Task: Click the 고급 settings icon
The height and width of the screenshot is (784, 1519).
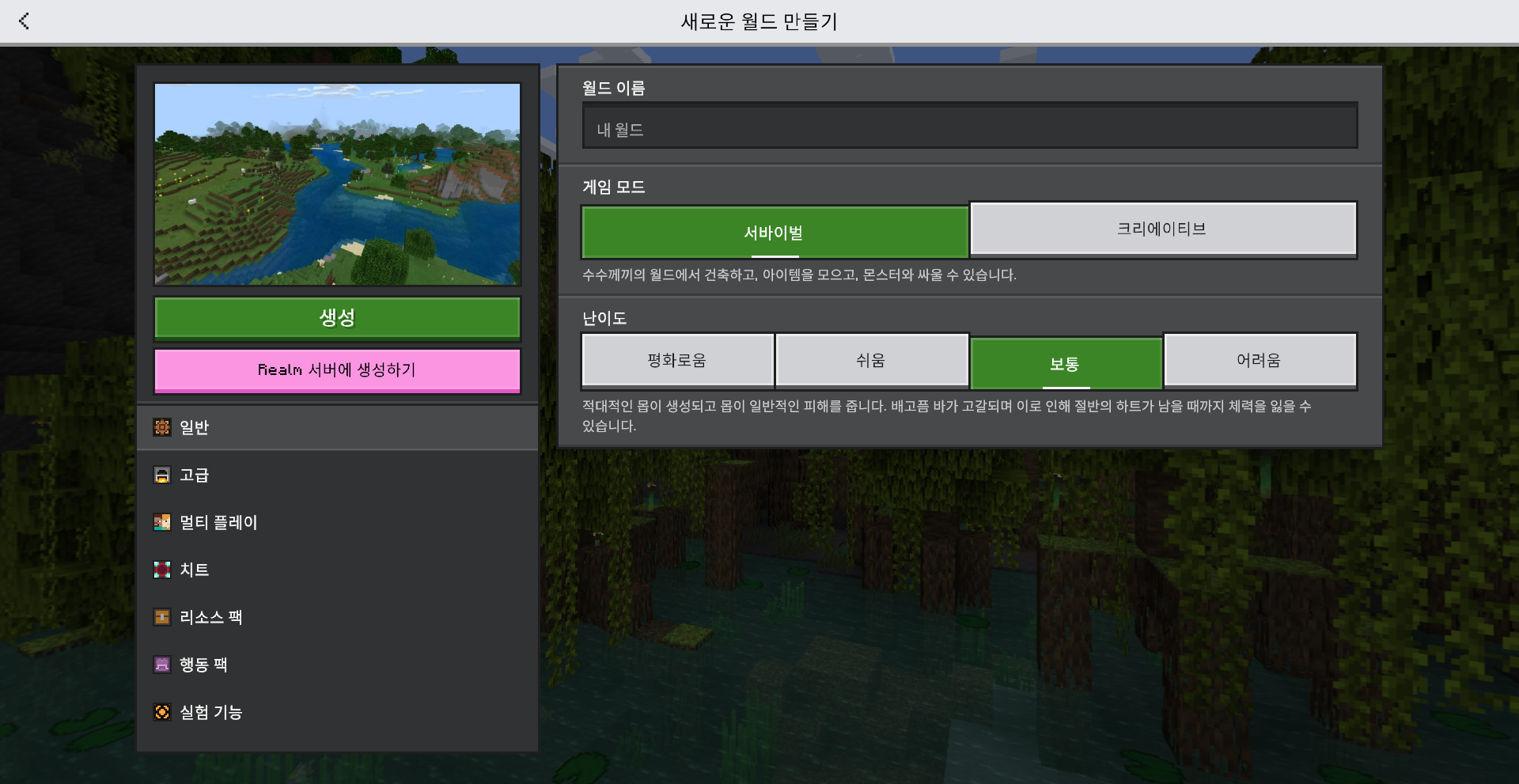Action: [x=162, y=475]
